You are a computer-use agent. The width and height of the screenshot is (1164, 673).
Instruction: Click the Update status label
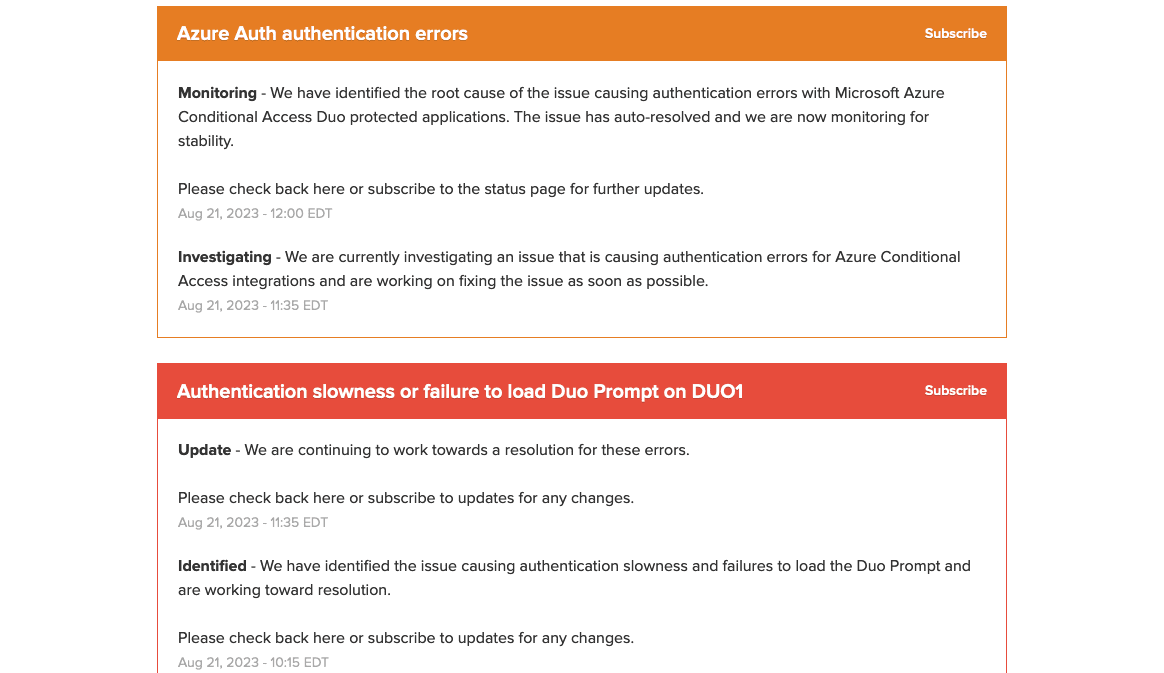click(x=204, y=450)
